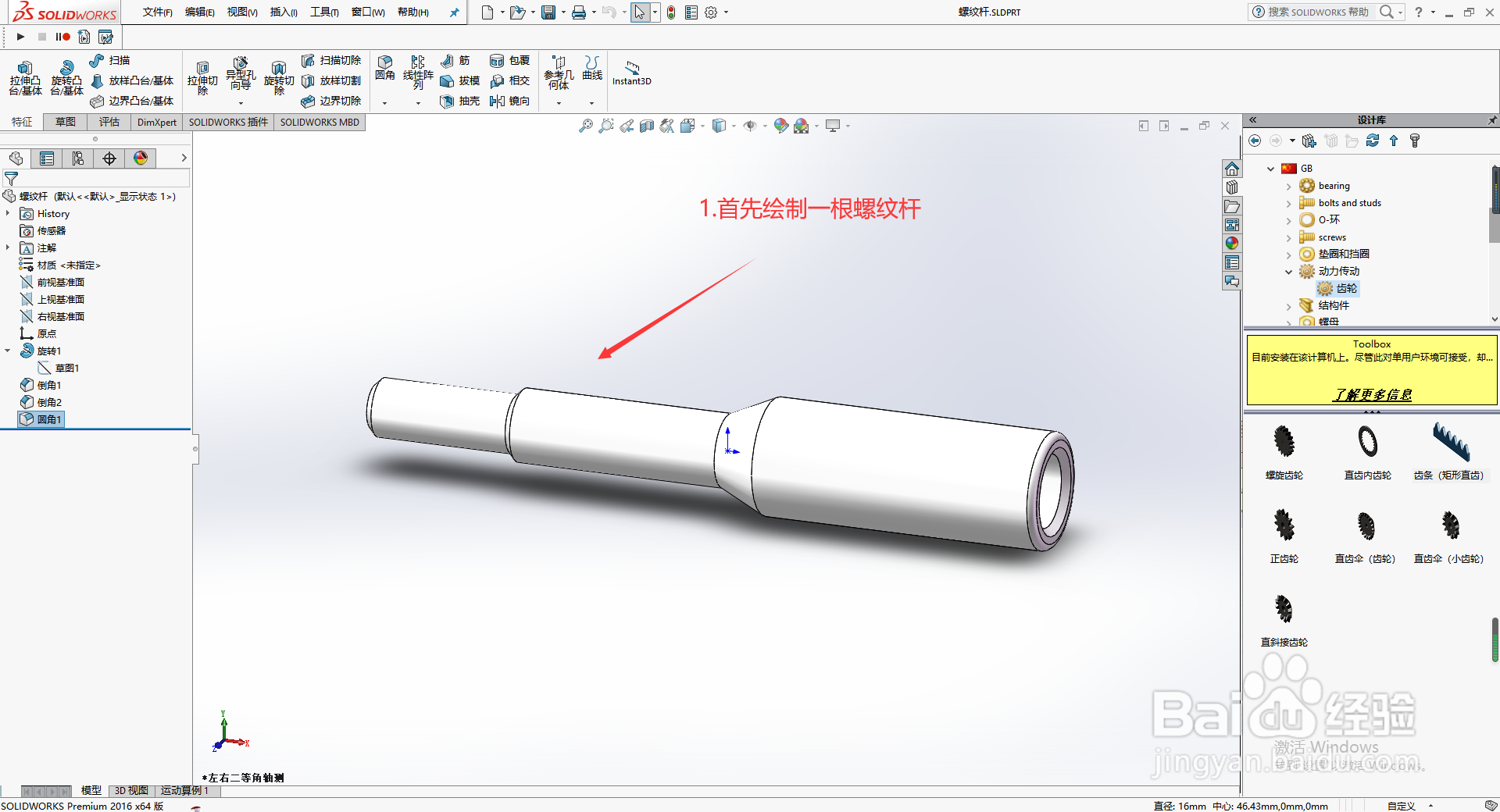Click Lofted Cut (放样切割) tool
1500x812 pixels.
331,80
